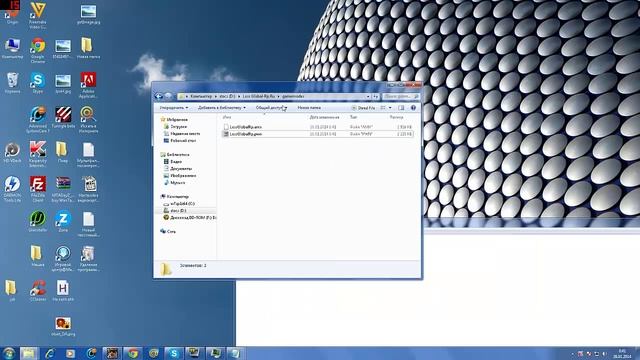Select Network in the navigation pane
The height and width of the screenshot is (360, 640).
click(x=168, y=231)
